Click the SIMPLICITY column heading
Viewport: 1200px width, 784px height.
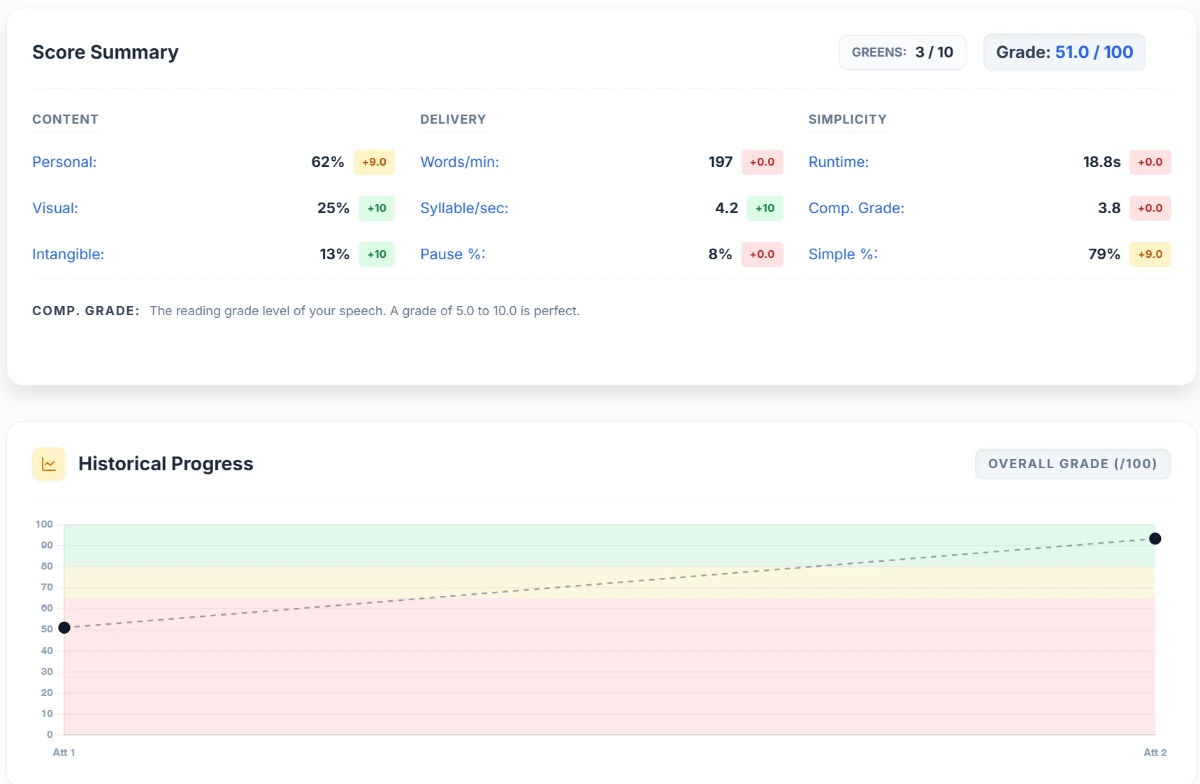point(847,119)
